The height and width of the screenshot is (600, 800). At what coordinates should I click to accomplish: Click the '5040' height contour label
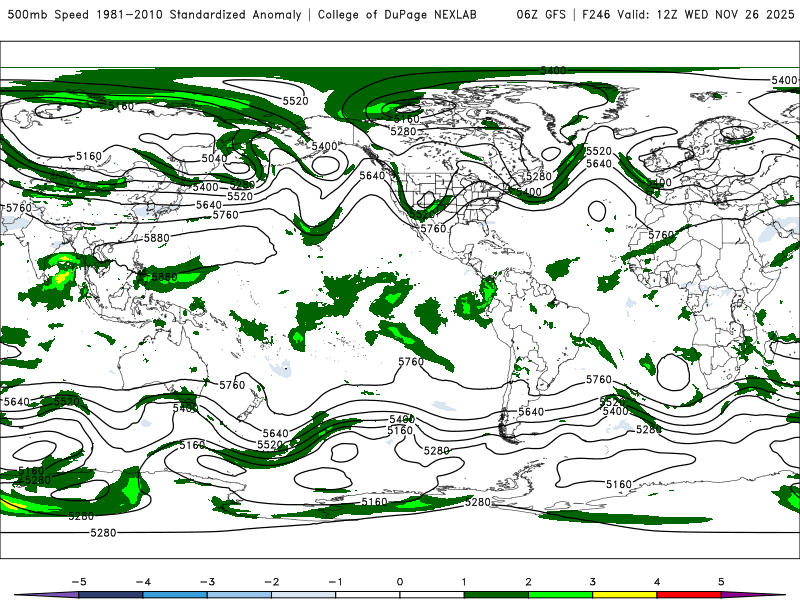[x=214, y=158]
